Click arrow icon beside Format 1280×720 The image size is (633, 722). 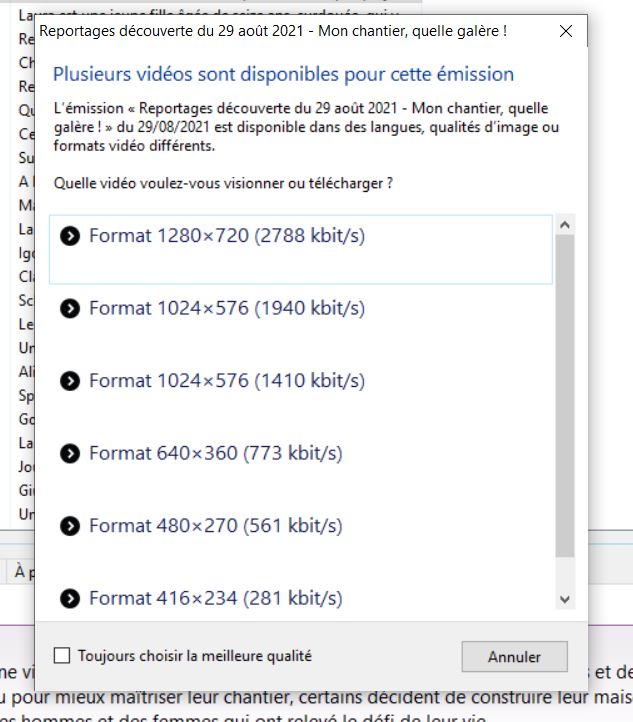click(x=70, y=236)
